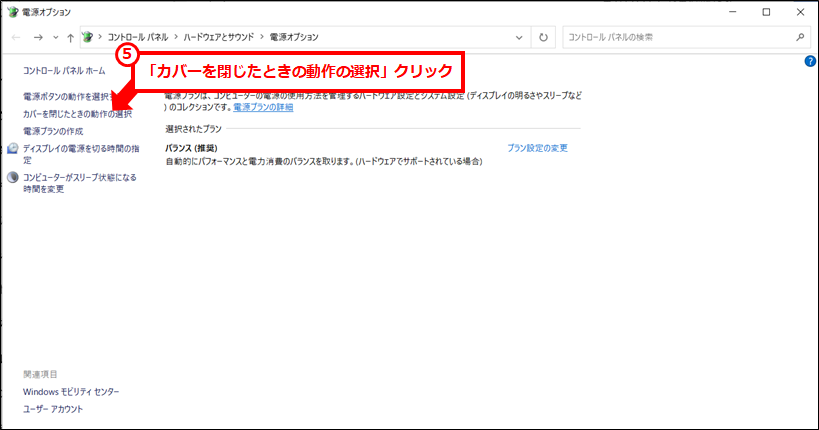Open ユーザー アカウント link
Image resolution: width=819 pixels, height=430 pixels.
(53, 409)
